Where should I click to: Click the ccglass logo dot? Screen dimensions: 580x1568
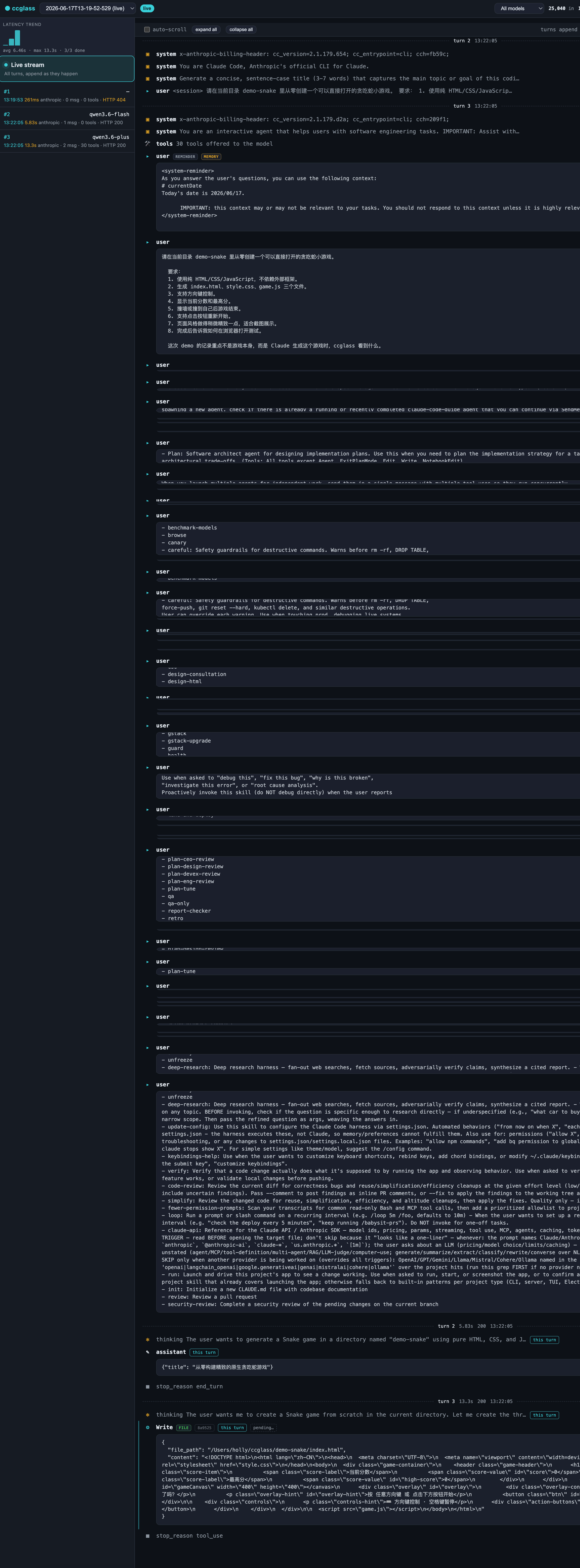point(7,9)
